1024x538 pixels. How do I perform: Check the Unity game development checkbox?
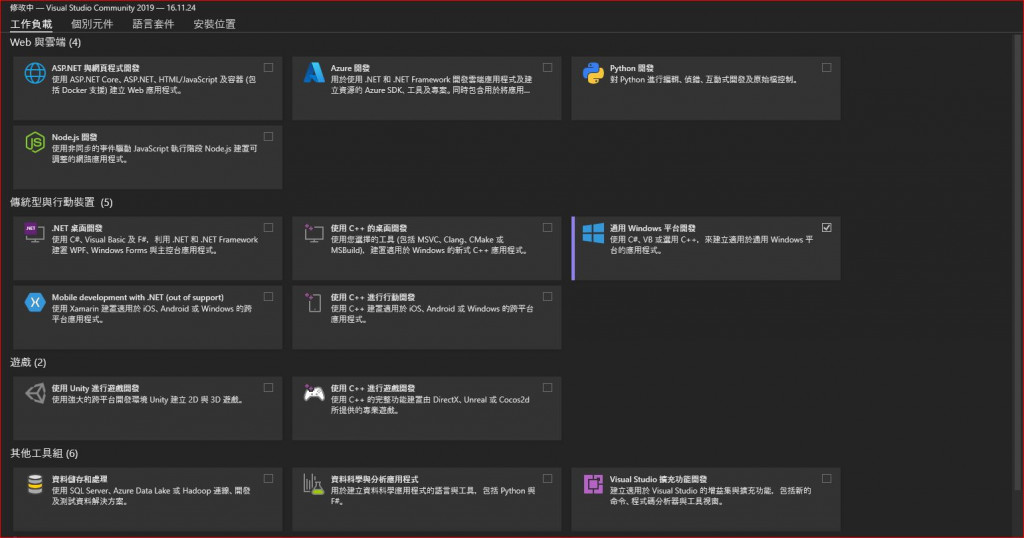point(268,387)
